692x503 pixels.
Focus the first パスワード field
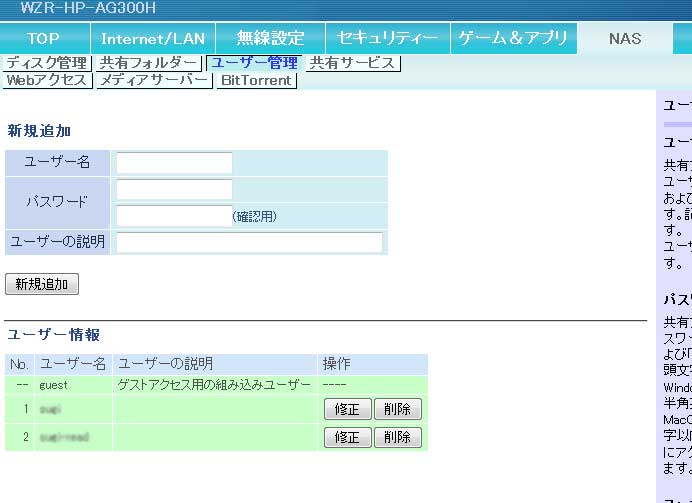coord(174,190)
